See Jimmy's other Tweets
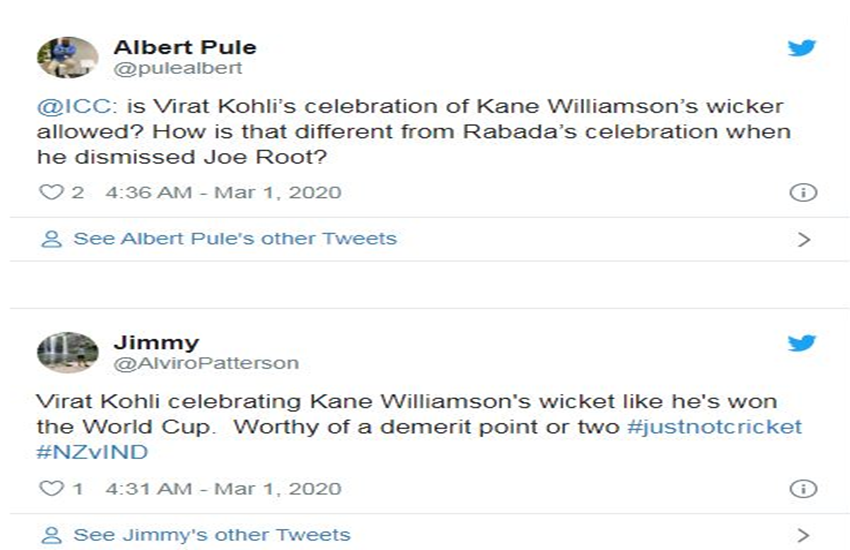 (211, 535)
